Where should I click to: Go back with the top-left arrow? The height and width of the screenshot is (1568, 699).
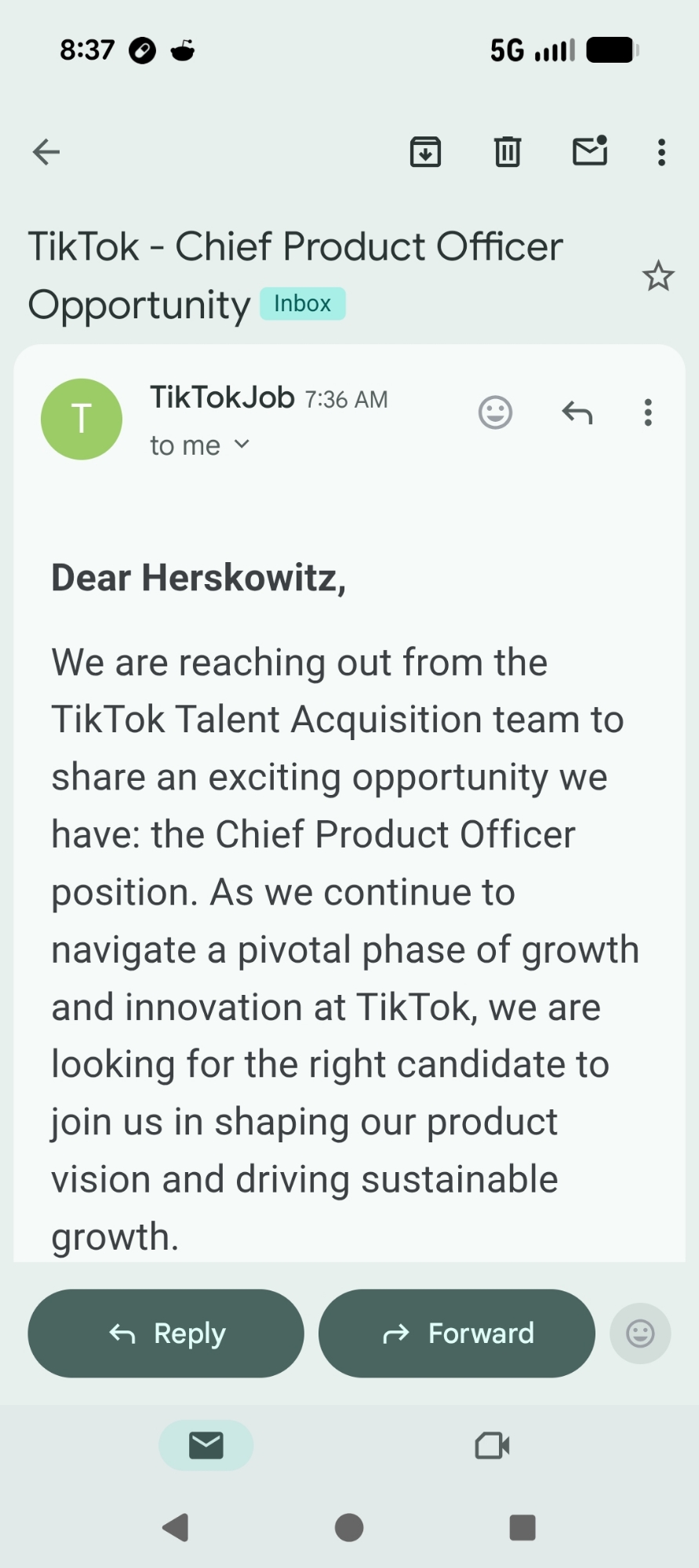(46, 152)
